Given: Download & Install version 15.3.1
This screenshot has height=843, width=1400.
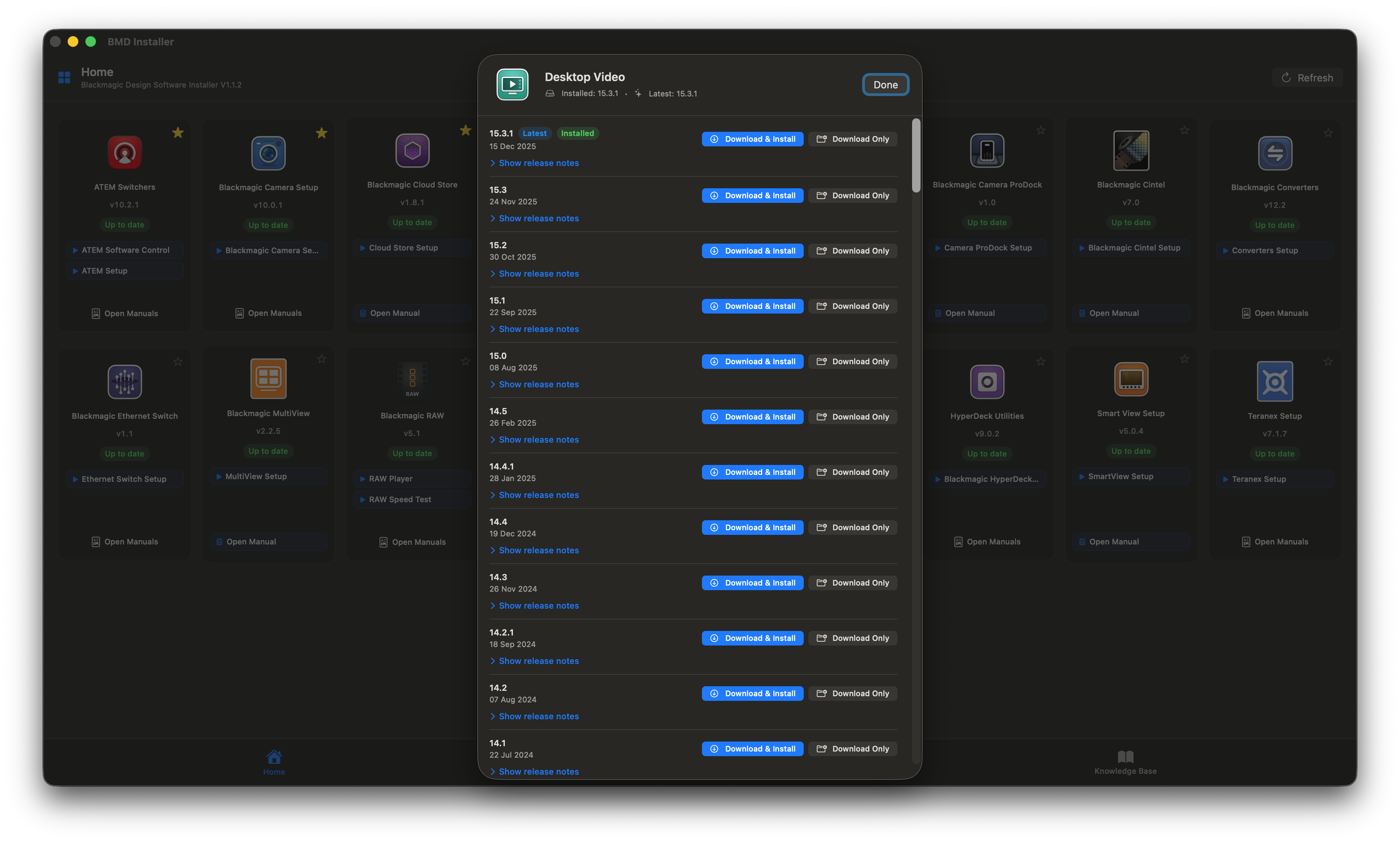Looking at the screenshot, I should click(x=752, y=139).
